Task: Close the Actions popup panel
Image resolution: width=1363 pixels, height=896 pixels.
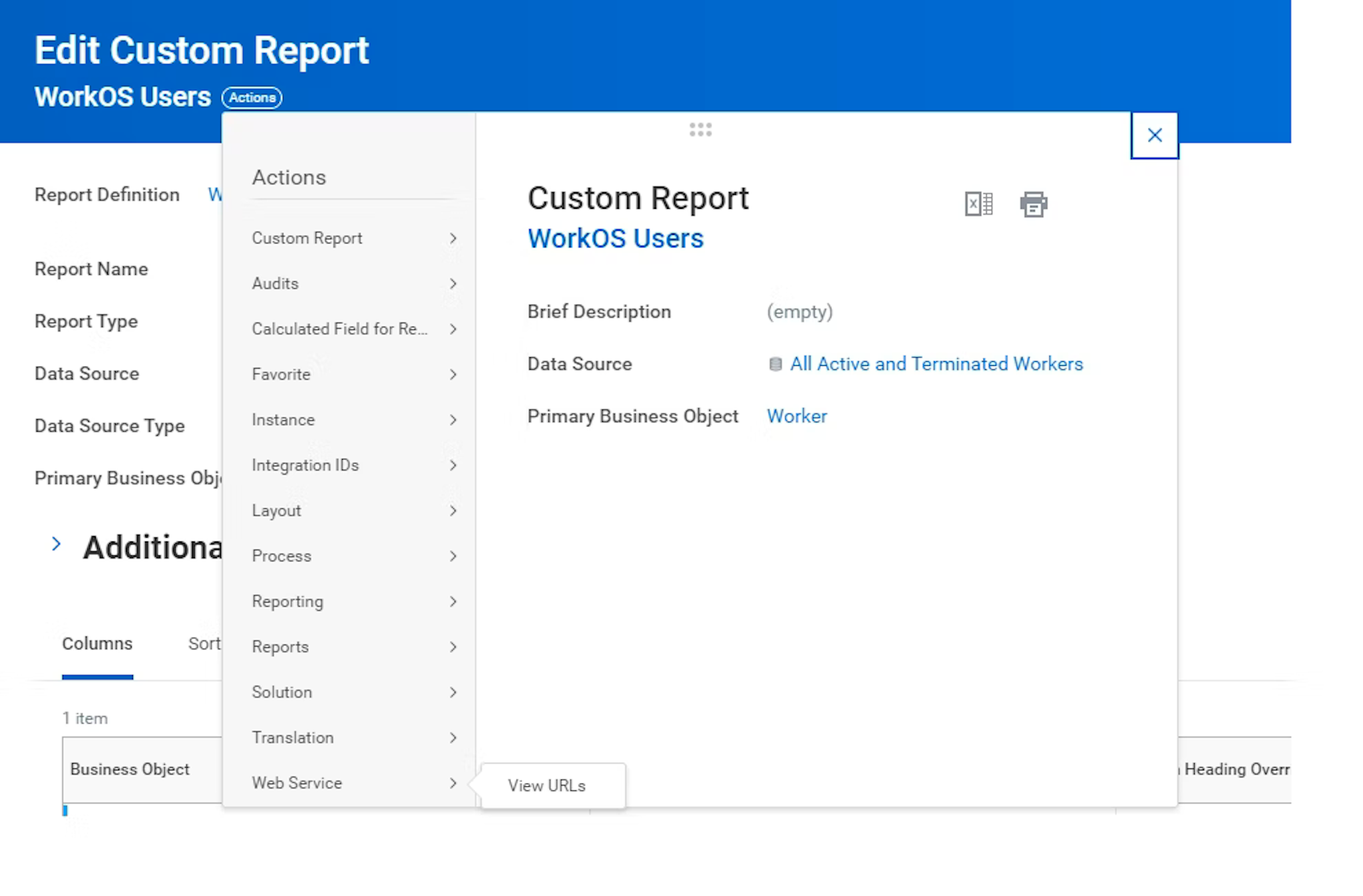Action: [x=1154, y=136]
